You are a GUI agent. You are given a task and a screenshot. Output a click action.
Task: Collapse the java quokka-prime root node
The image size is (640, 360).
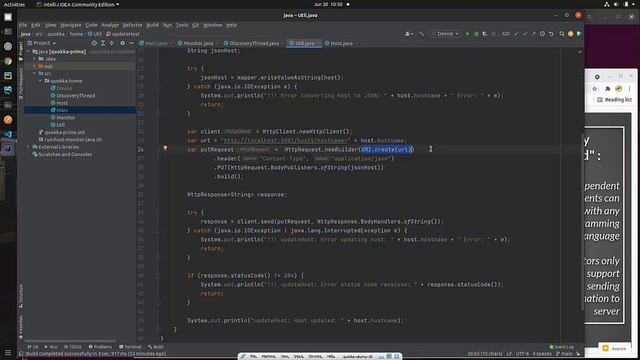click(29, 52)
